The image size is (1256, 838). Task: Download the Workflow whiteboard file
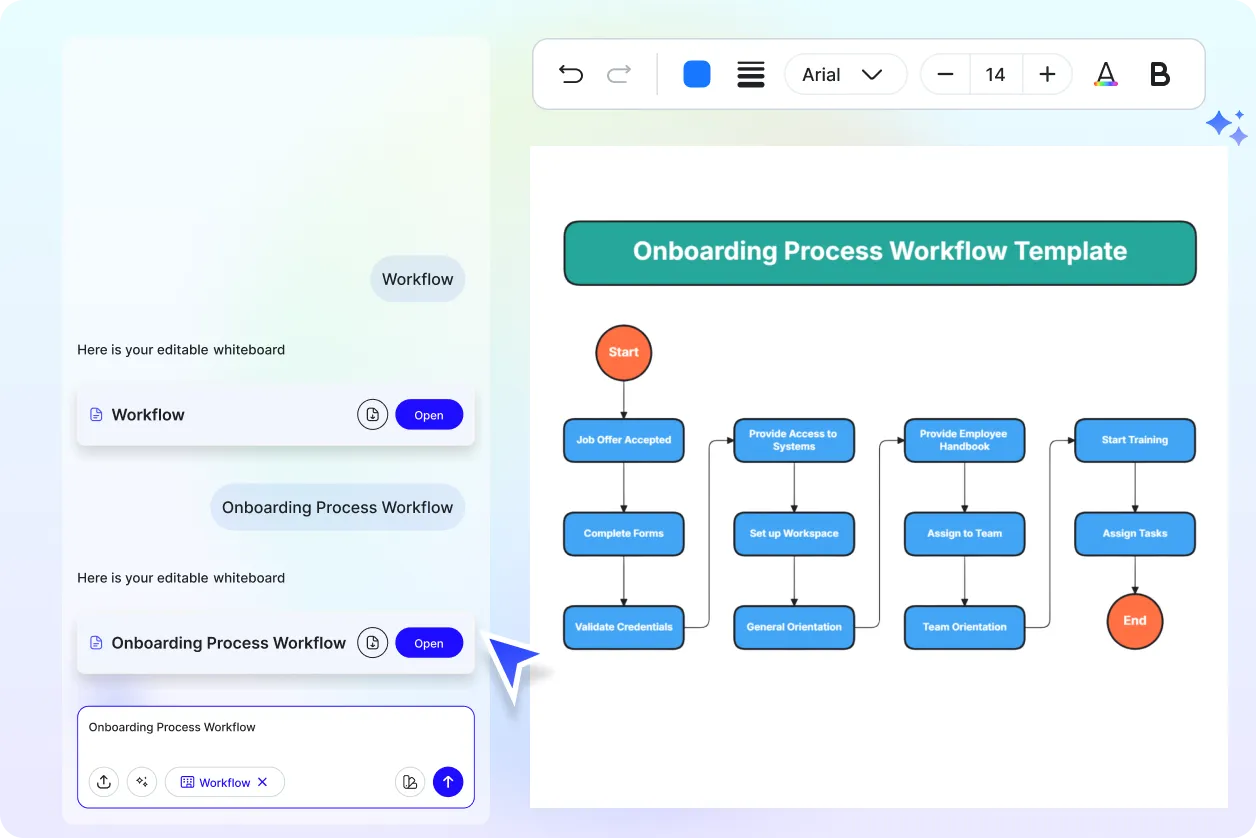[372, 415]
